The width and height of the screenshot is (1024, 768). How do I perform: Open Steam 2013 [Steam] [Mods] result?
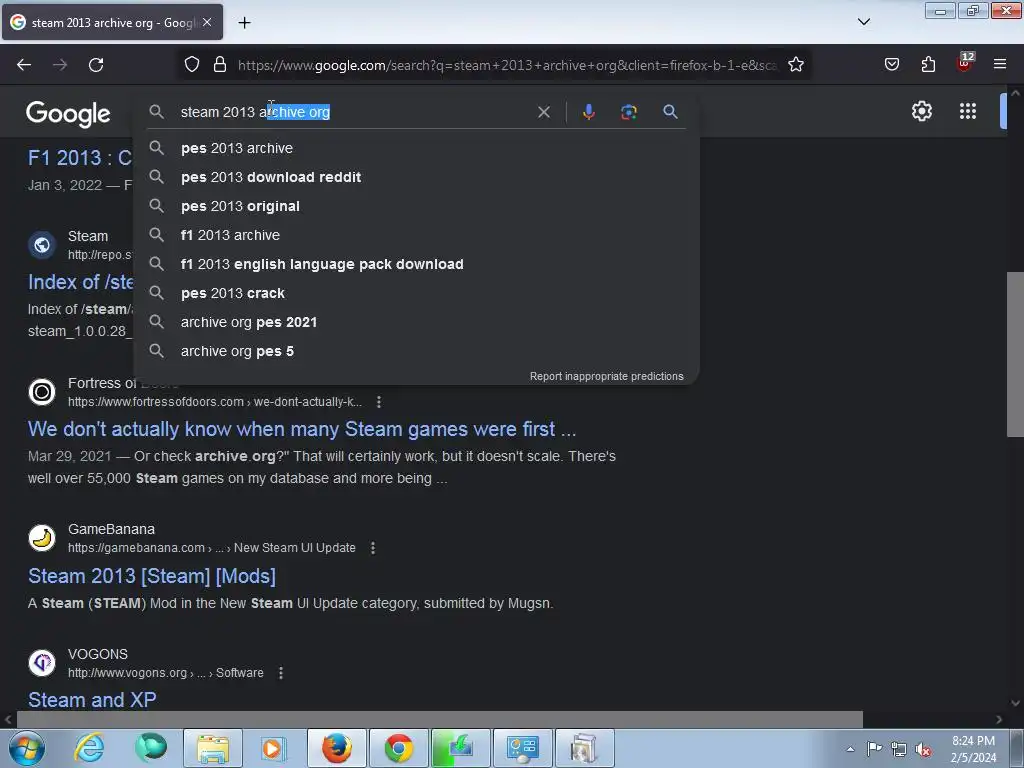pos(152,576)
